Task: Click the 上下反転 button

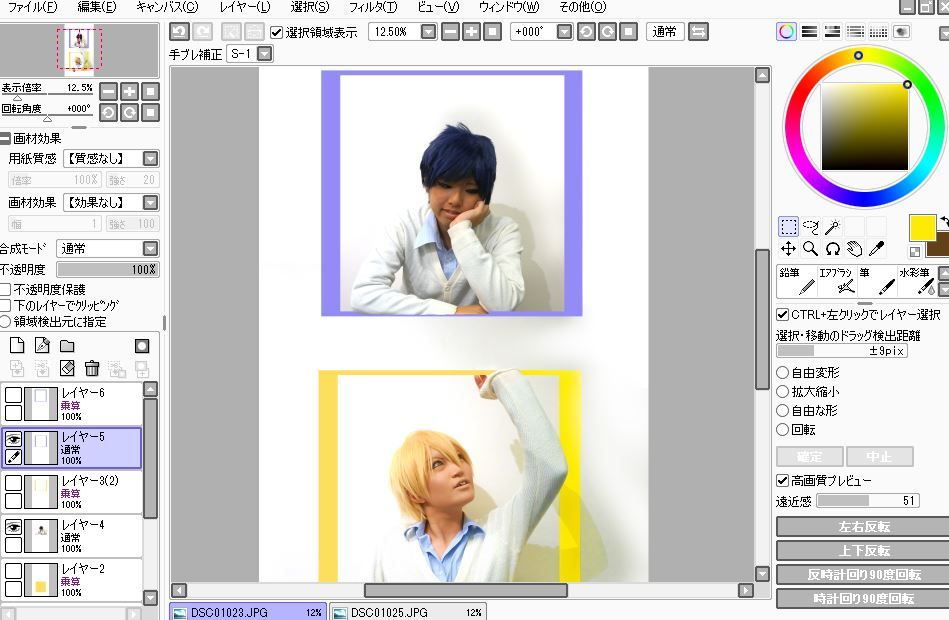Action: coord(862,550)
